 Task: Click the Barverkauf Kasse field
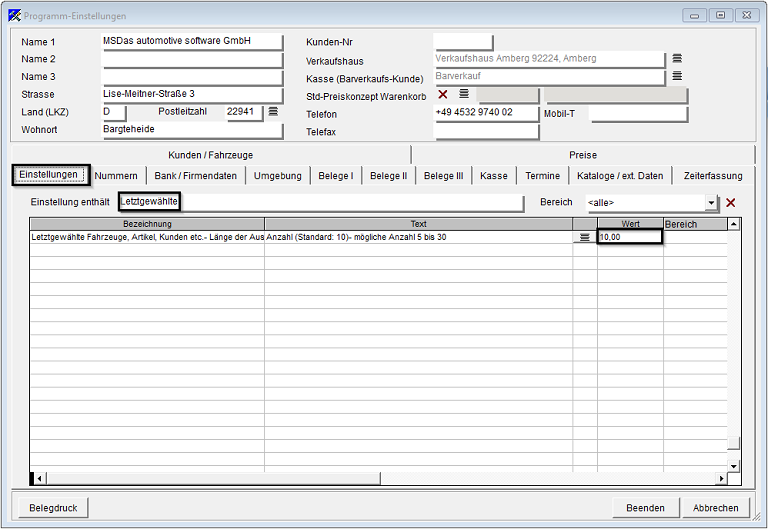click(549, 77)
